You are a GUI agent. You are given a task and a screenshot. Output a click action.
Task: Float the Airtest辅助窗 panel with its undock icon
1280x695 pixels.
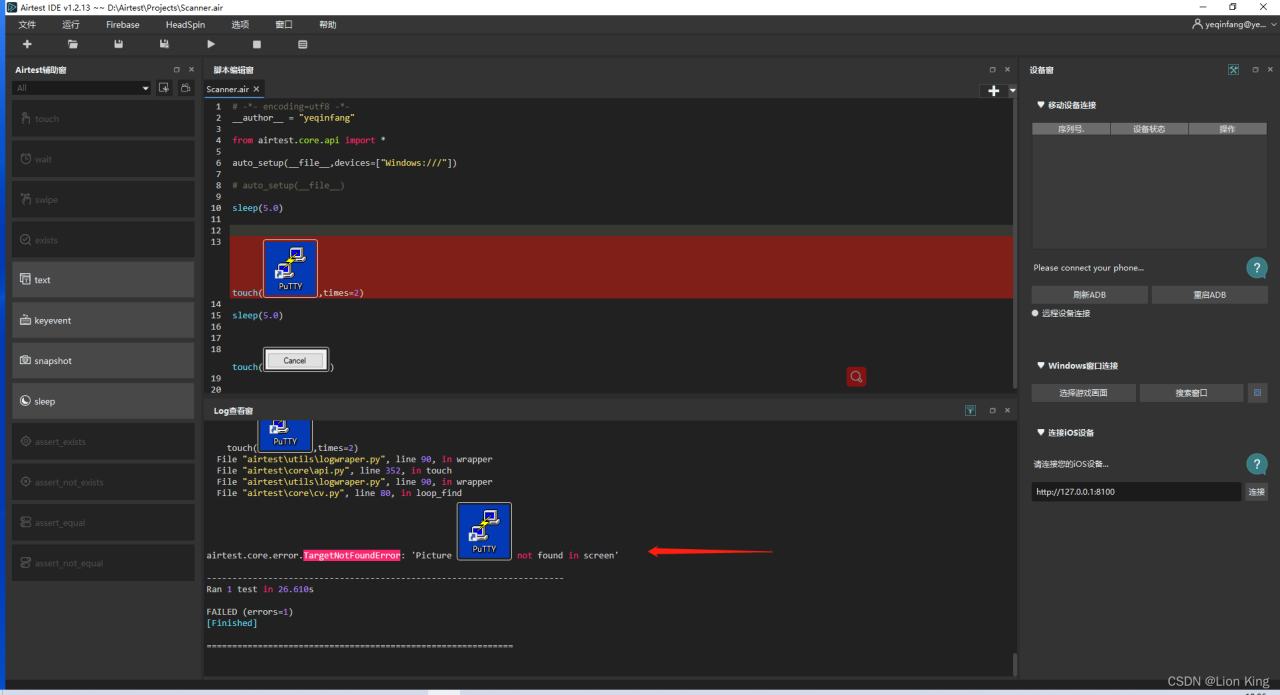(177, 70)
